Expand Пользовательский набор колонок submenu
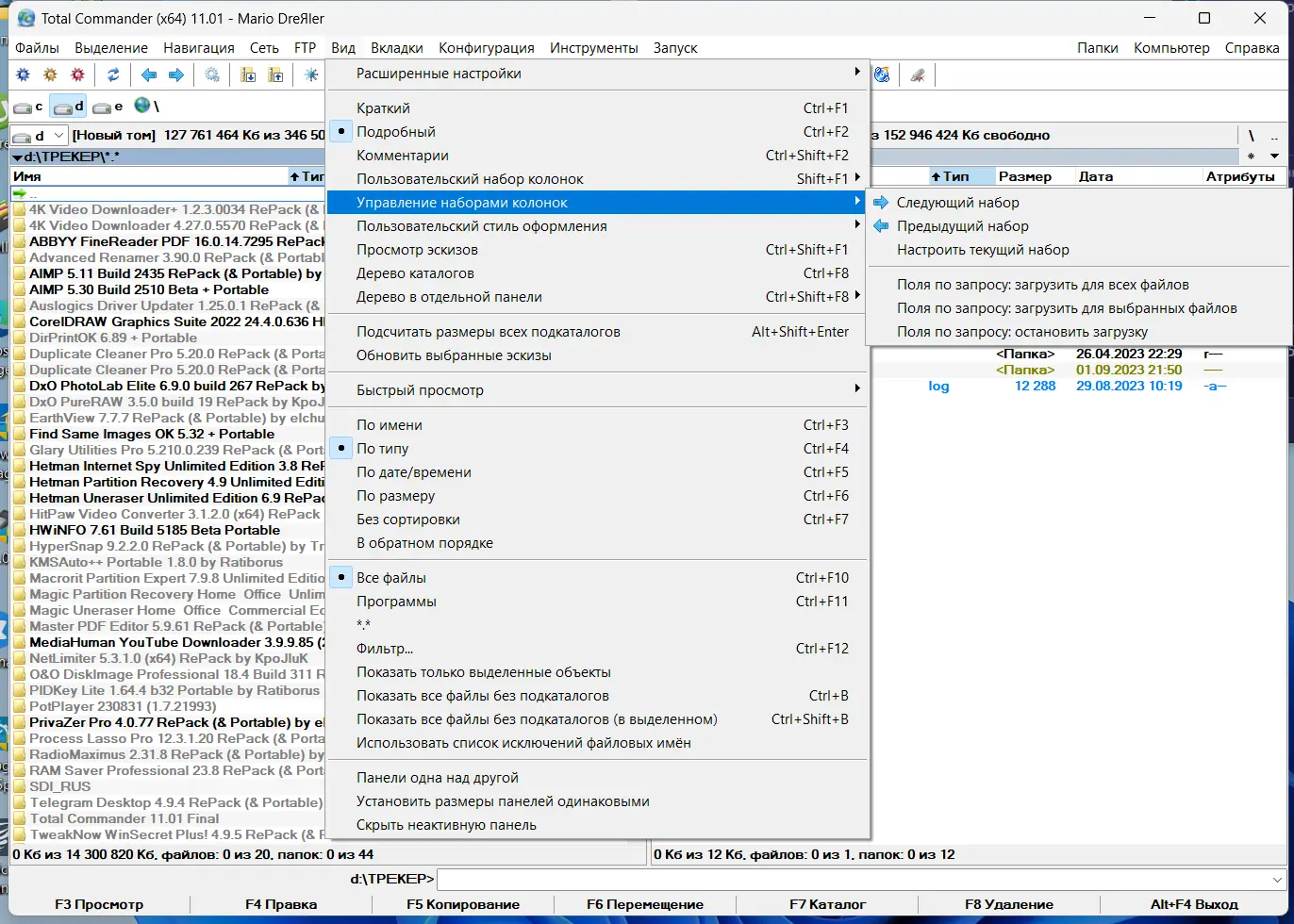Image resolution: width=1294 pixels, height=924 pixels. tap(596, 179)
